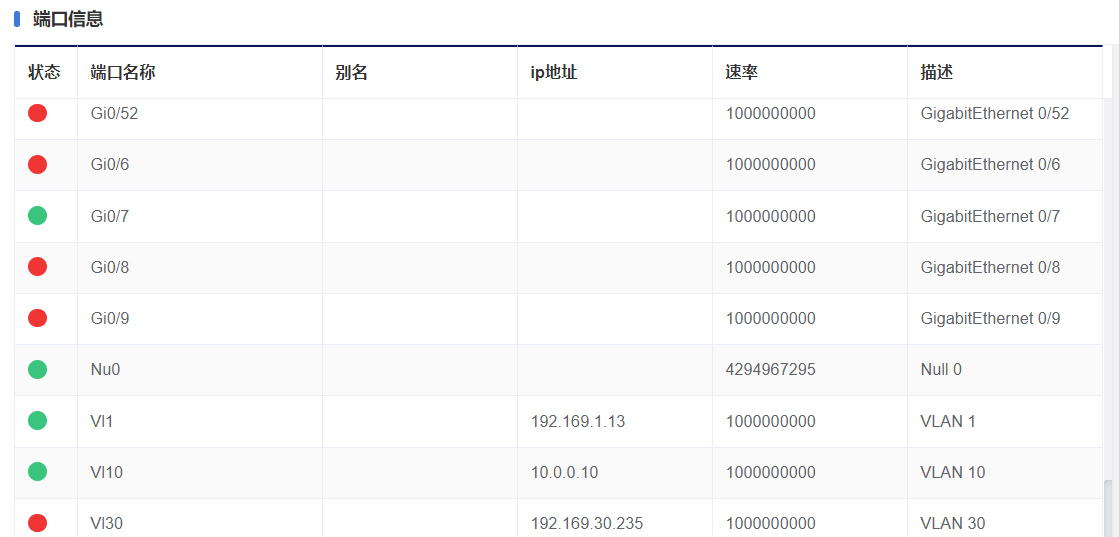Click the red status dot for Vl30

pos(37,523)
